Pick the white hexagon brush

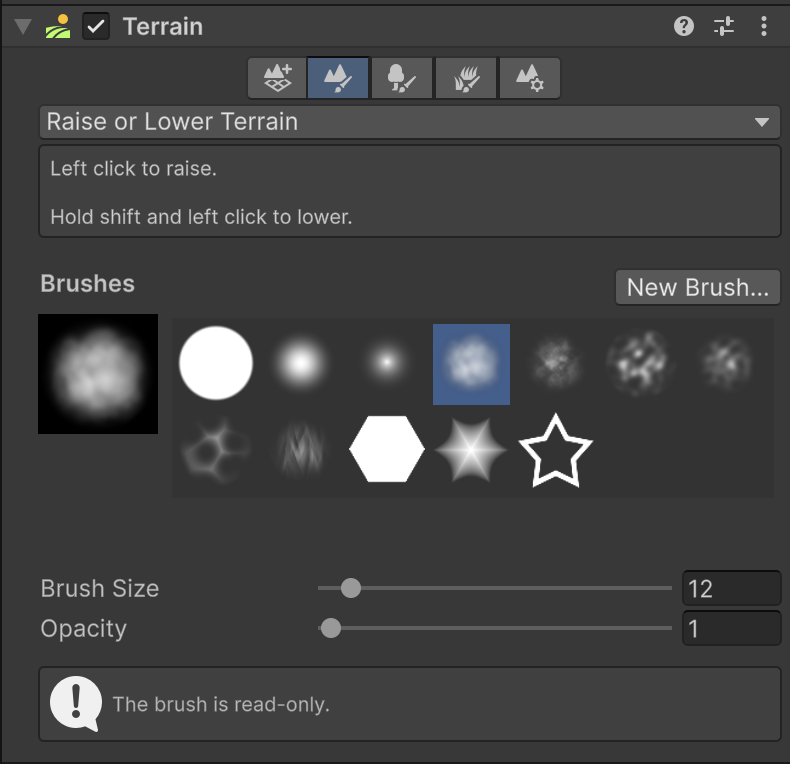coord(387,449)
